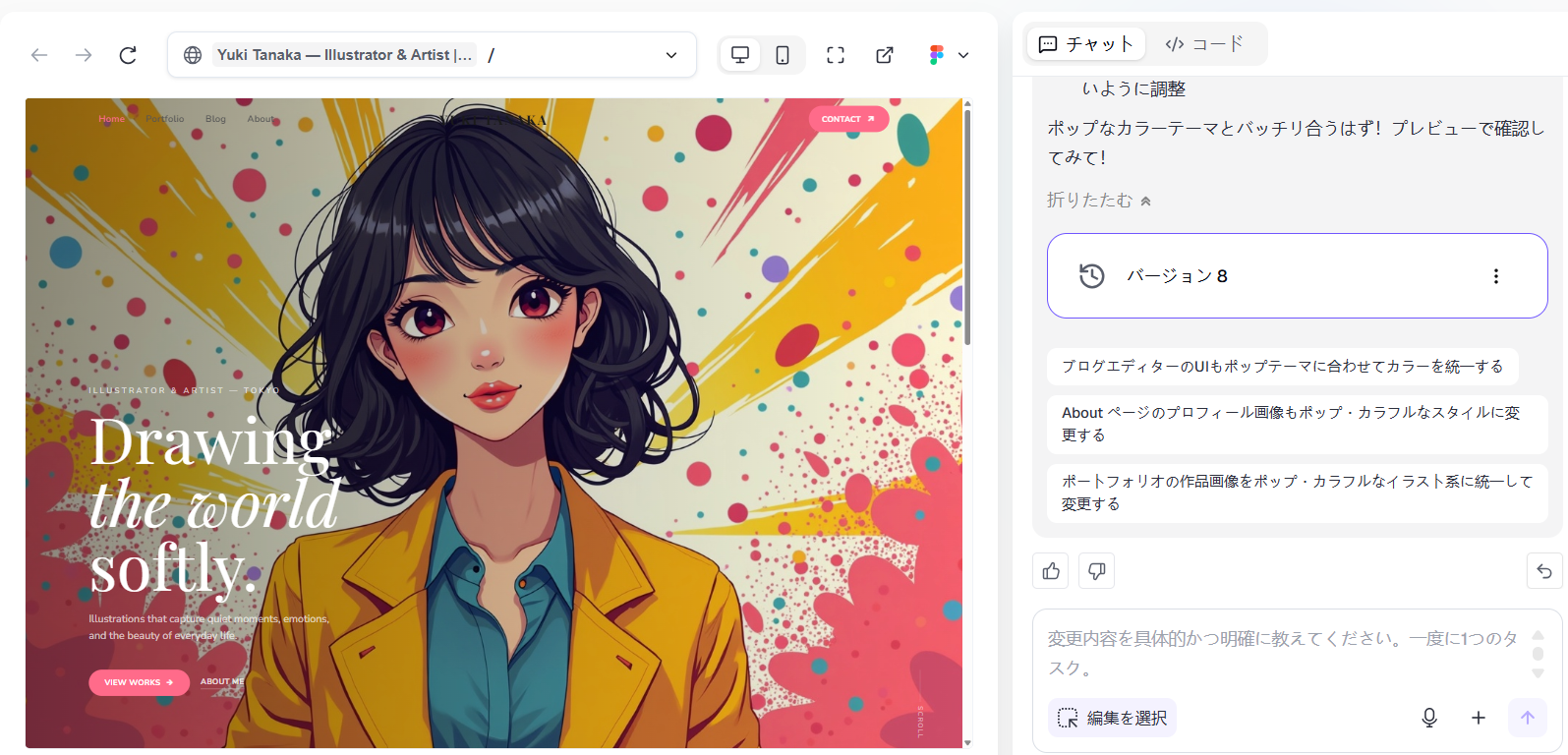Open preview in new tab
The width and height of the screenshot is (1568, 755).
885,55
